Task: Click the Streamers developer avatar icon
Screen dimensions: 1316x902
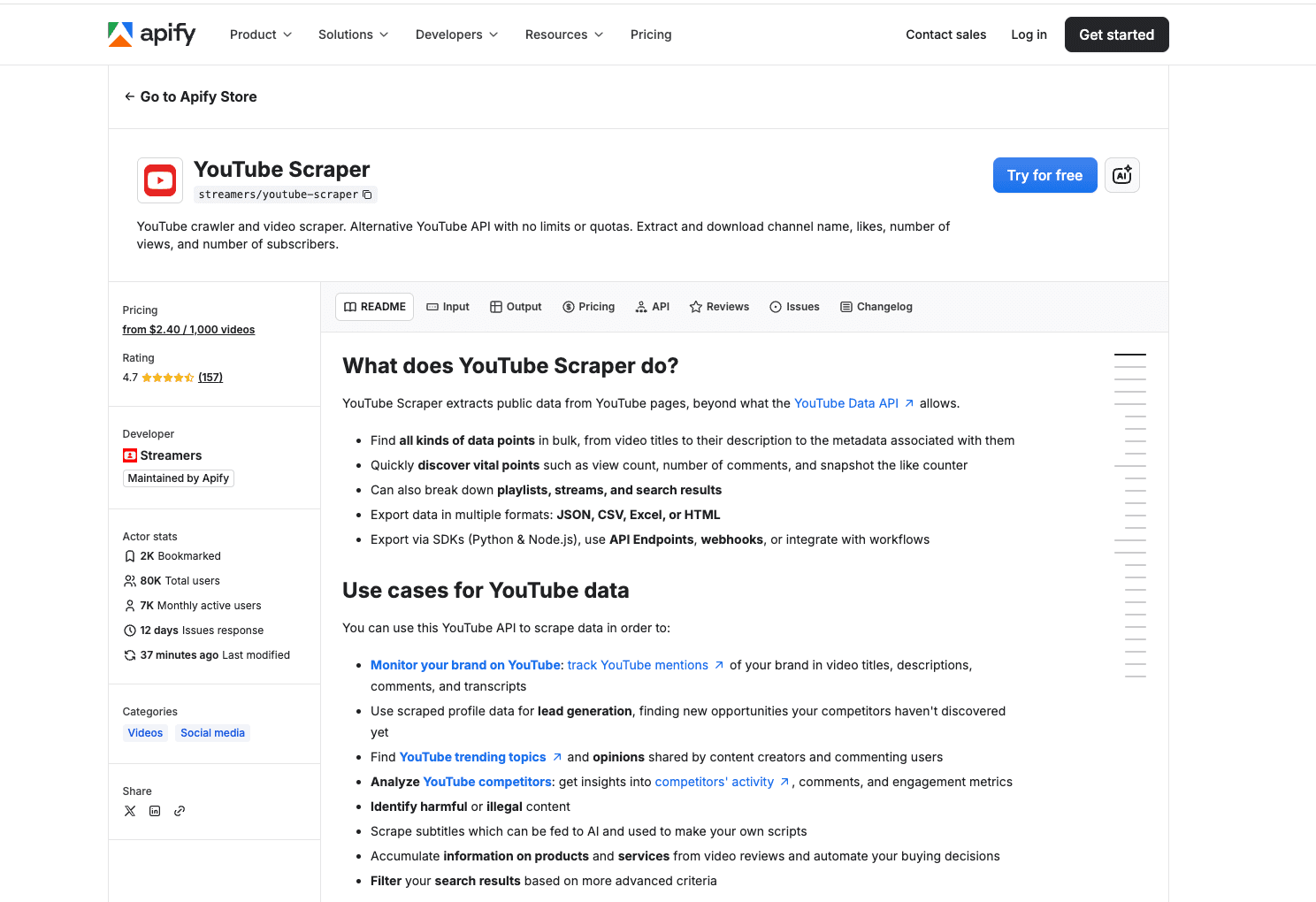Action: tap(130, 455)
